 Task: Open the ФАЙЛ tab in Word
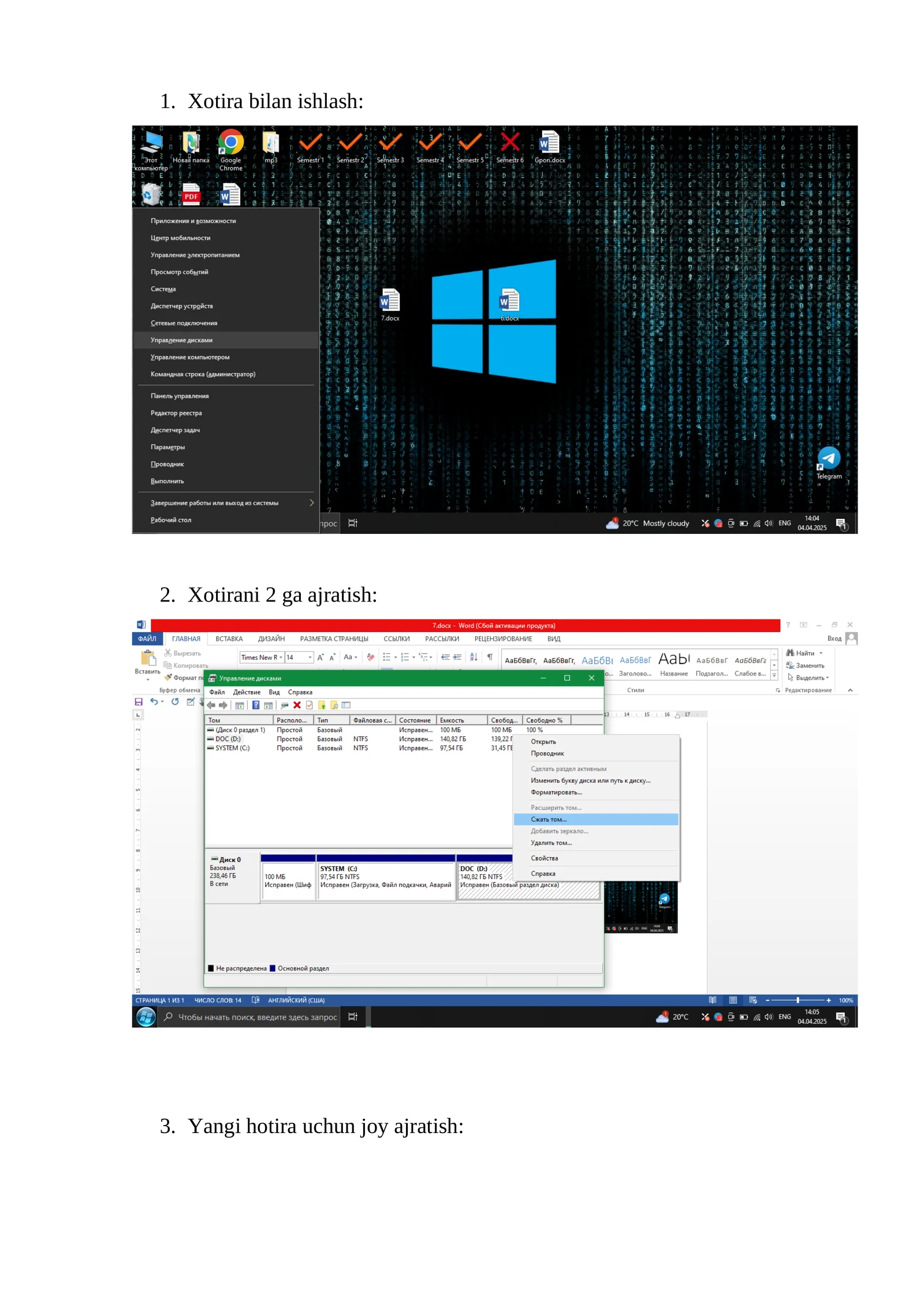pos(147,638)
